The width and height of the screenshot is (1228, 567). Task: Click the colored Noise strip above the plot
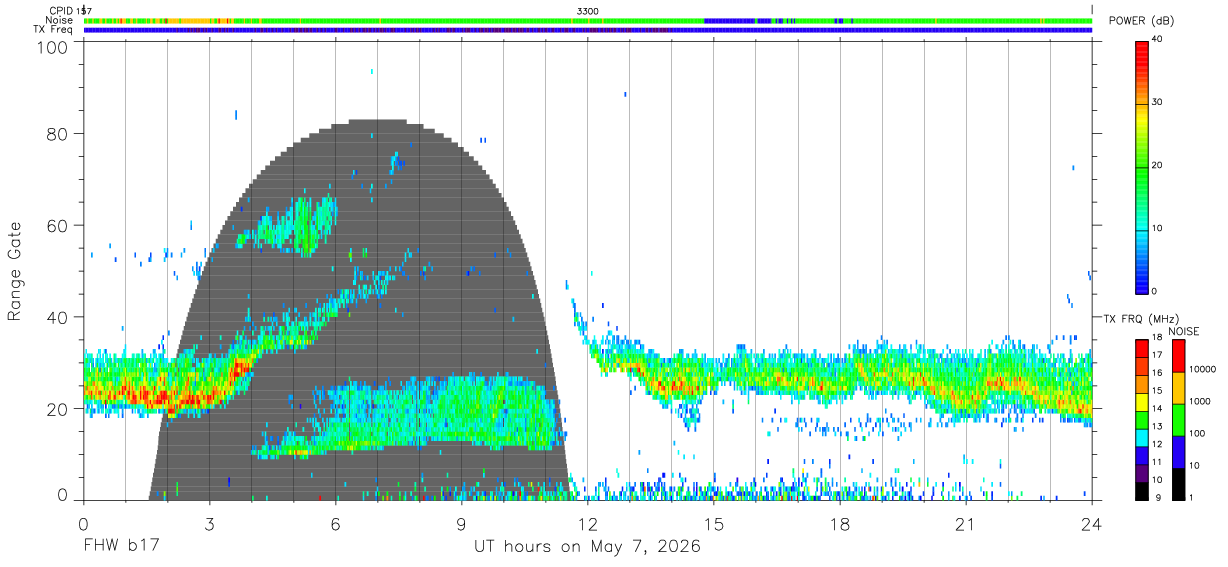click(588, 20)
